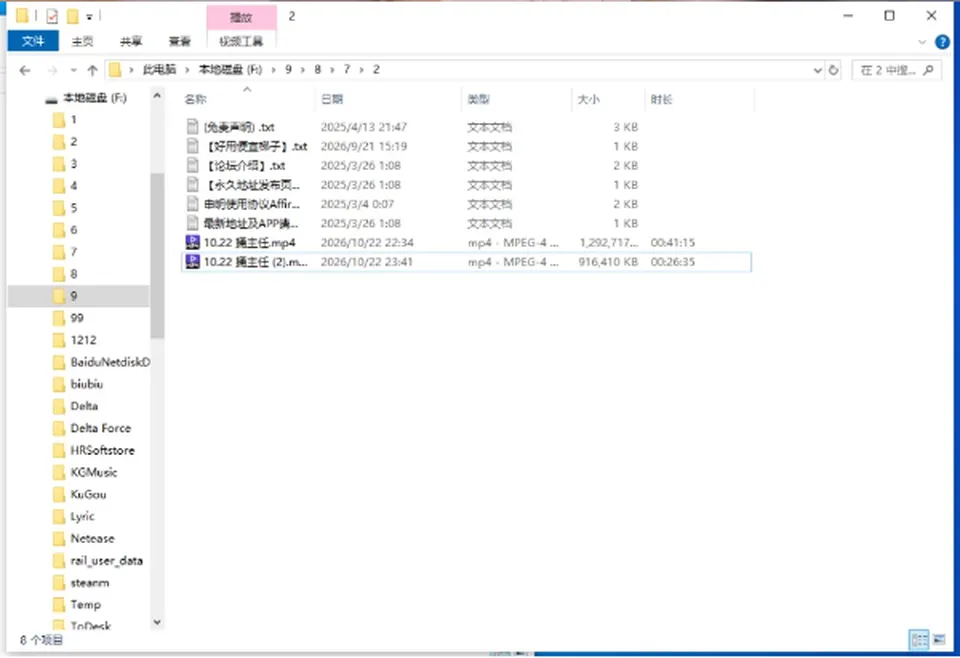Viewport: 960px width, 658px height.
Task: Click the back arrow navigation button
Action: [25, 70]
